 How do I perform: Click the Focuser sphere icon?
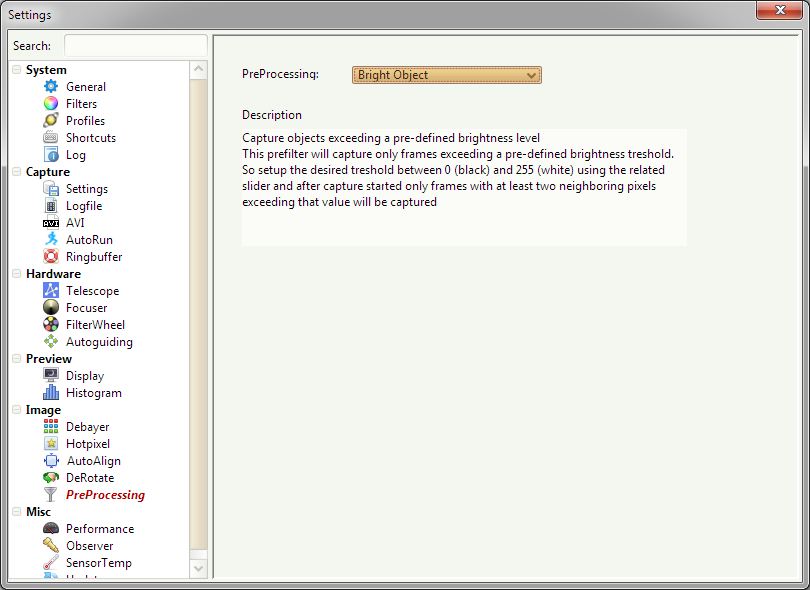pyautogui.click(x=51, y=307)
